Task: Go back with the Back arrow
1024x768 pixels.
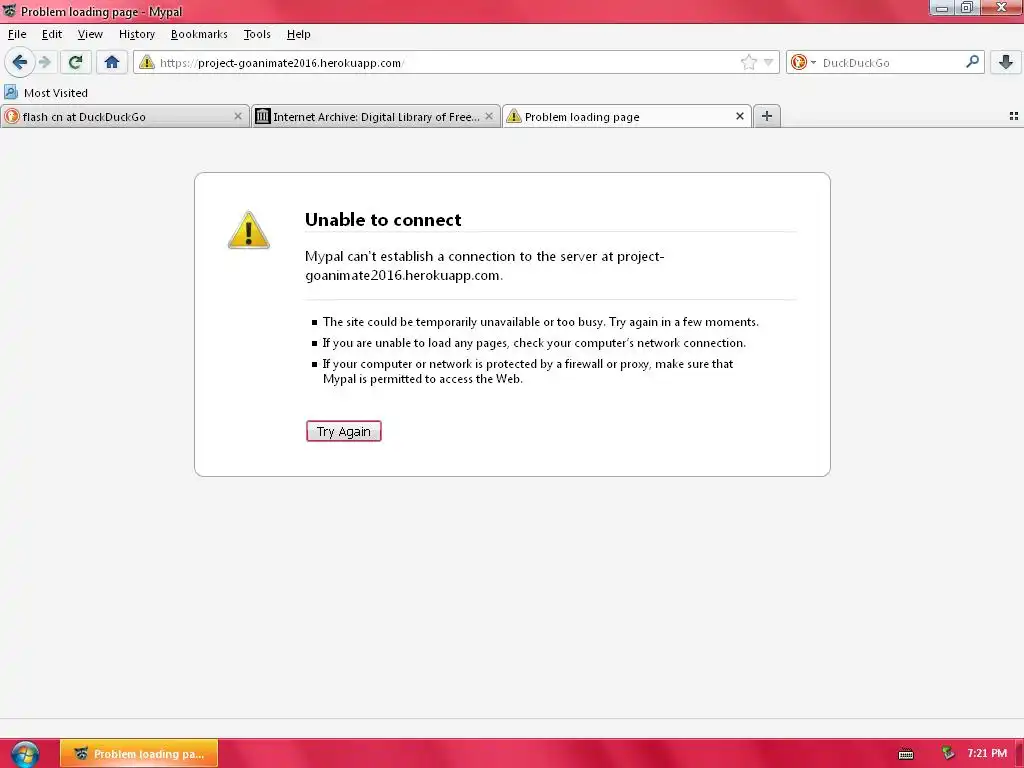Action: (x=19, y=63)
